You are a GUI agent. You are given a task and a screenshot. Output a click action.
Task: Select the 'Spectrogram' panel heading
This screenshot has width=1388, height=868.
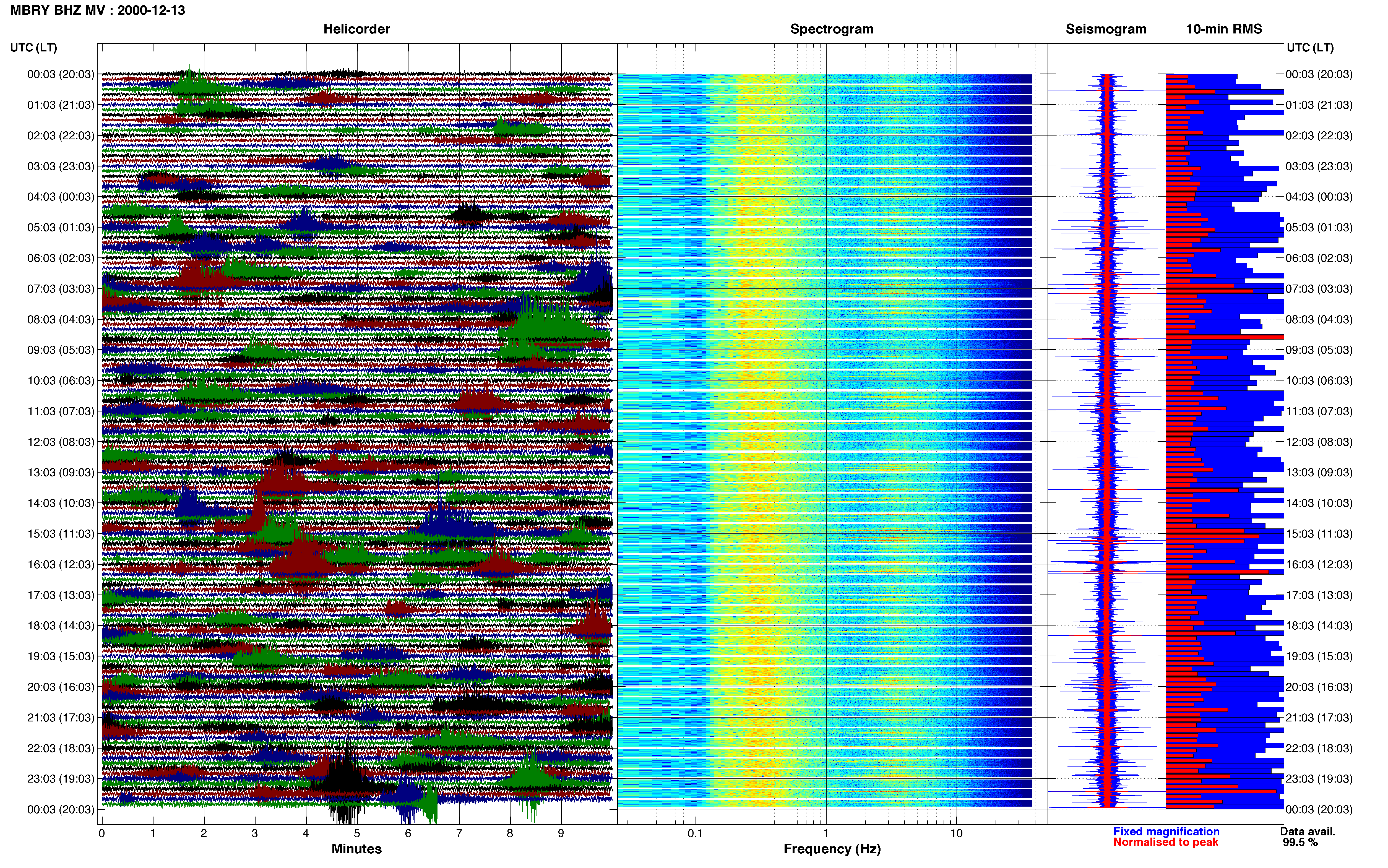click(x=832, y=29)
